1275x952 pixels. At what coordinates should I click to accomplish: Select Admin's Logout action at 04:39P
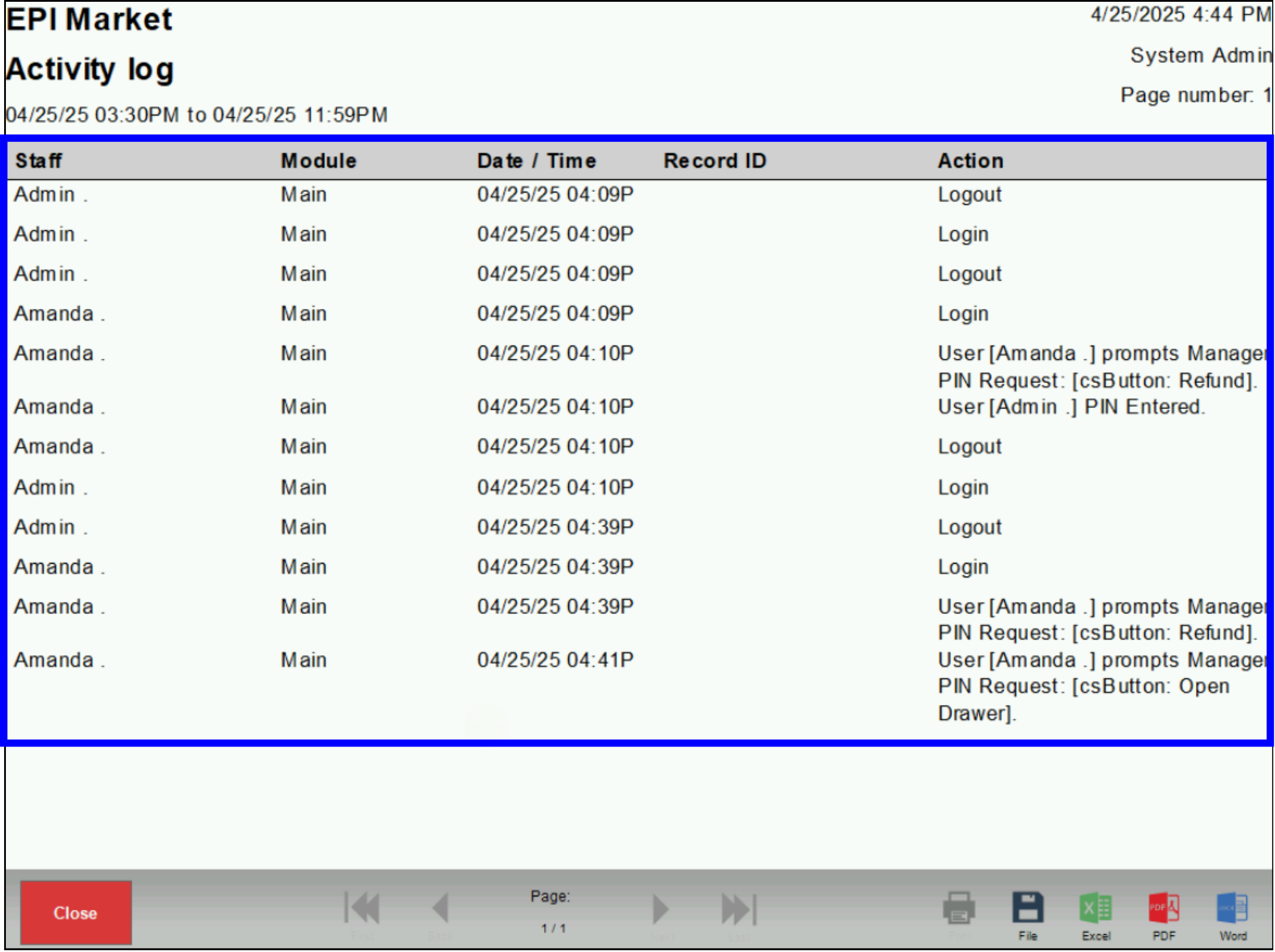coord(970,527)
